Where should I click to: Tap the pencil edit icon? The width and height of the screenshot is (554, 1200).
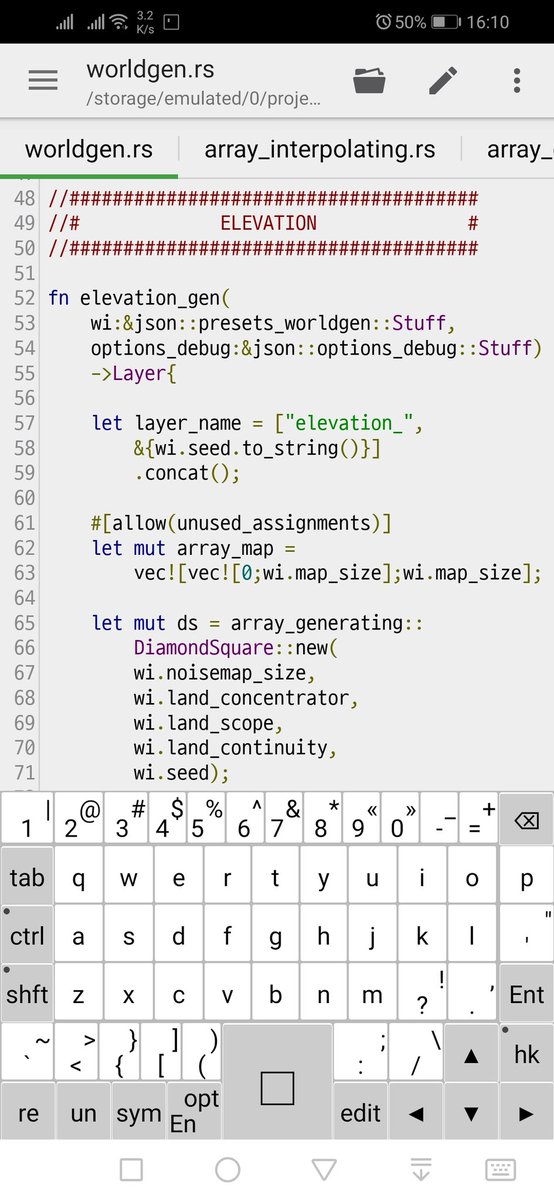pos(443,81)
